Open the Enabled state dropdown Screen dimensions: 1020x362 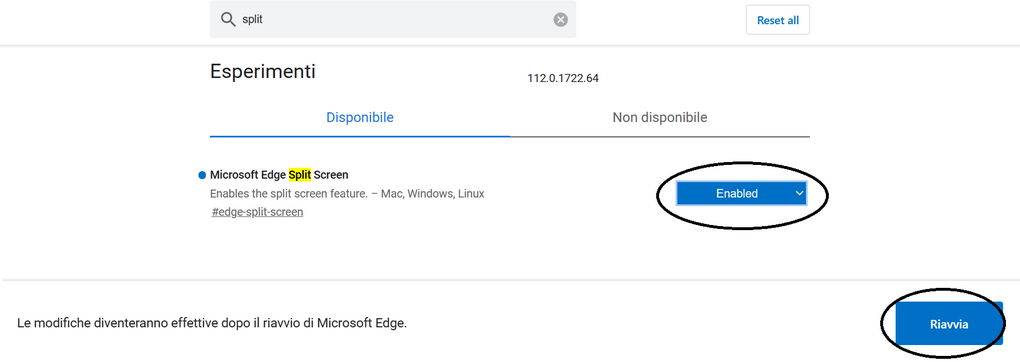tap(742, 193)
